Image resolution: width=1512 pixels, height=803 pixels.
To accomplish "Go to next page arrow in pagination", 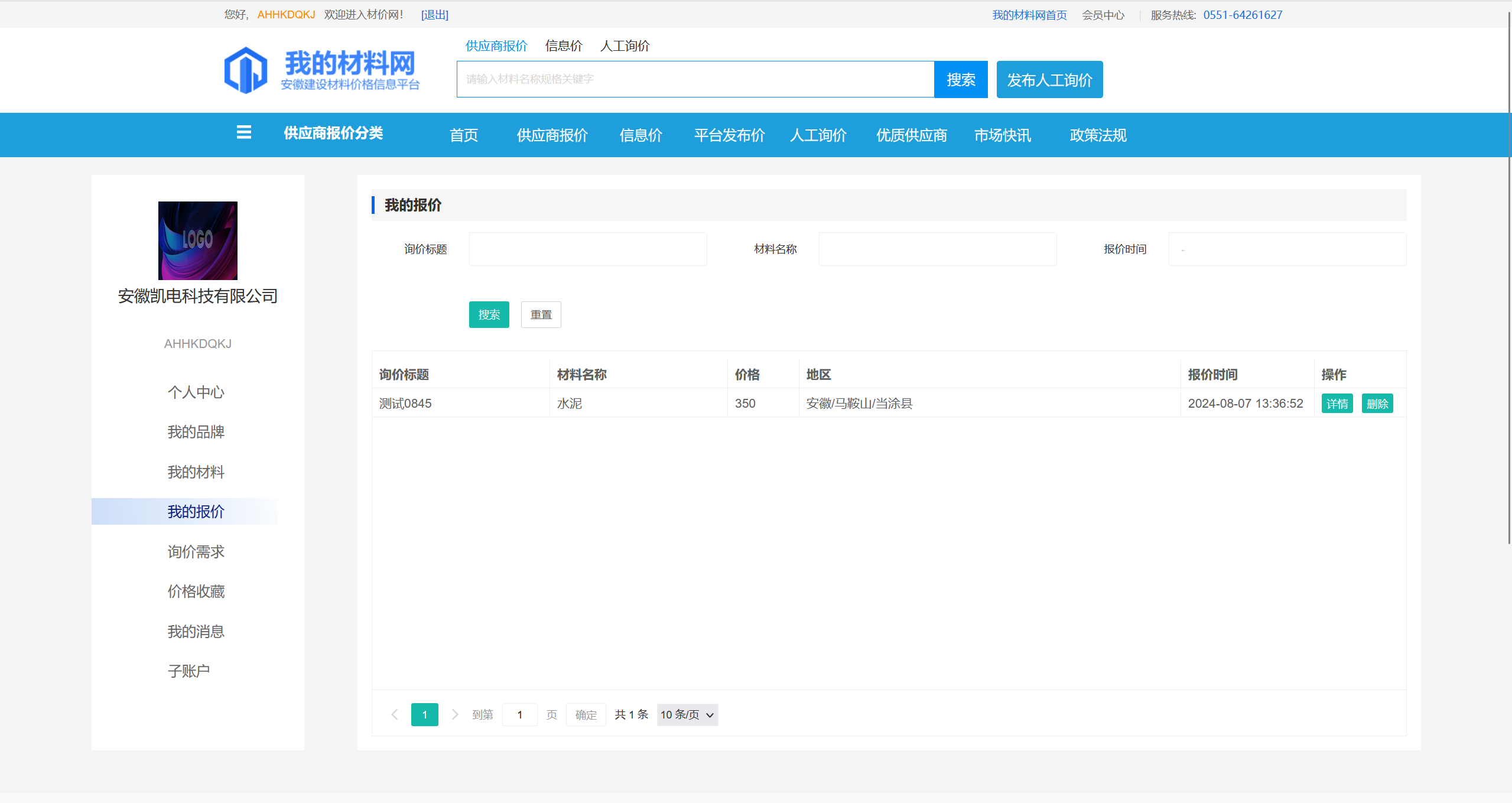I will click(x=454, y=714).
